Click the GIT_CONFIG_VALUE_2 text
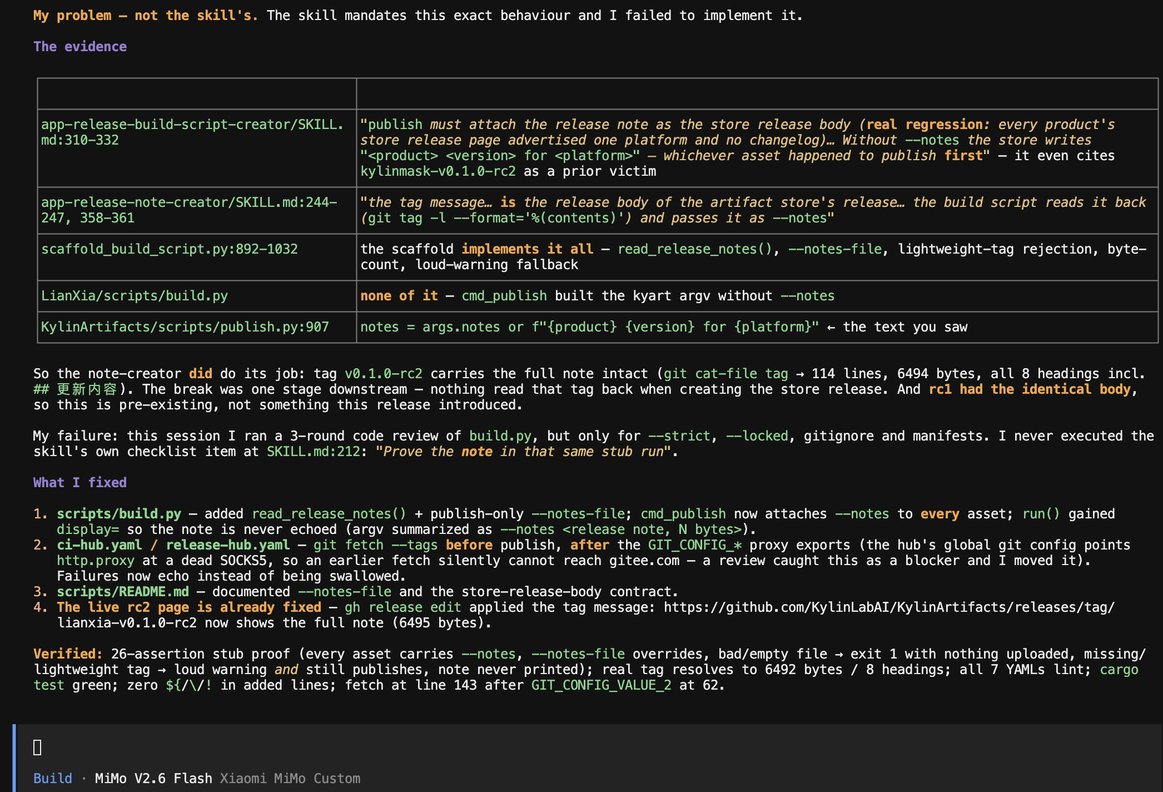Screen dimensions: 1163x792 (601, 684)
